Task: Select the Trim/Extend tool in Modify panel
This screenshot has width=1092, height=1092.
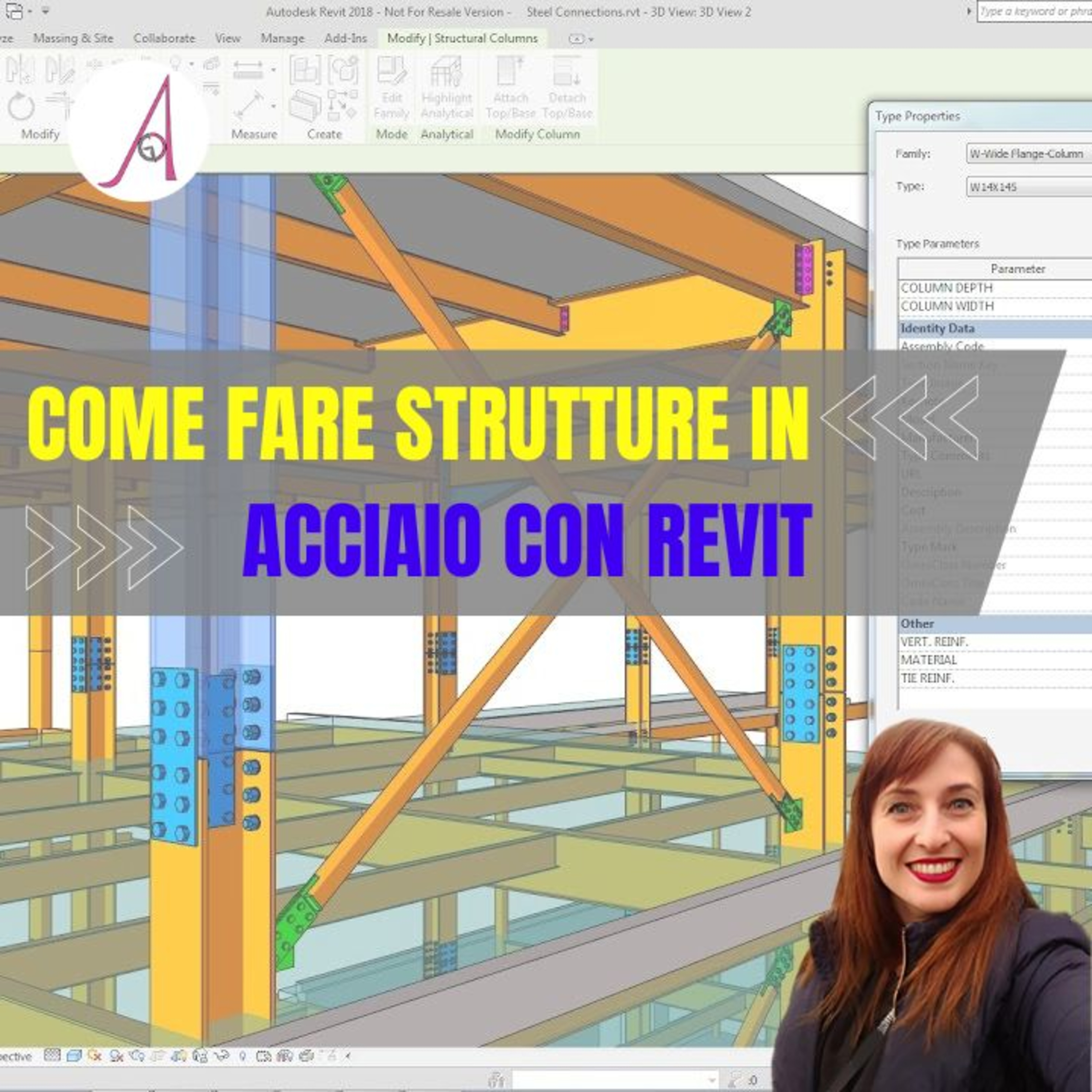Action: pyautogui.click(x=59, y=105)
